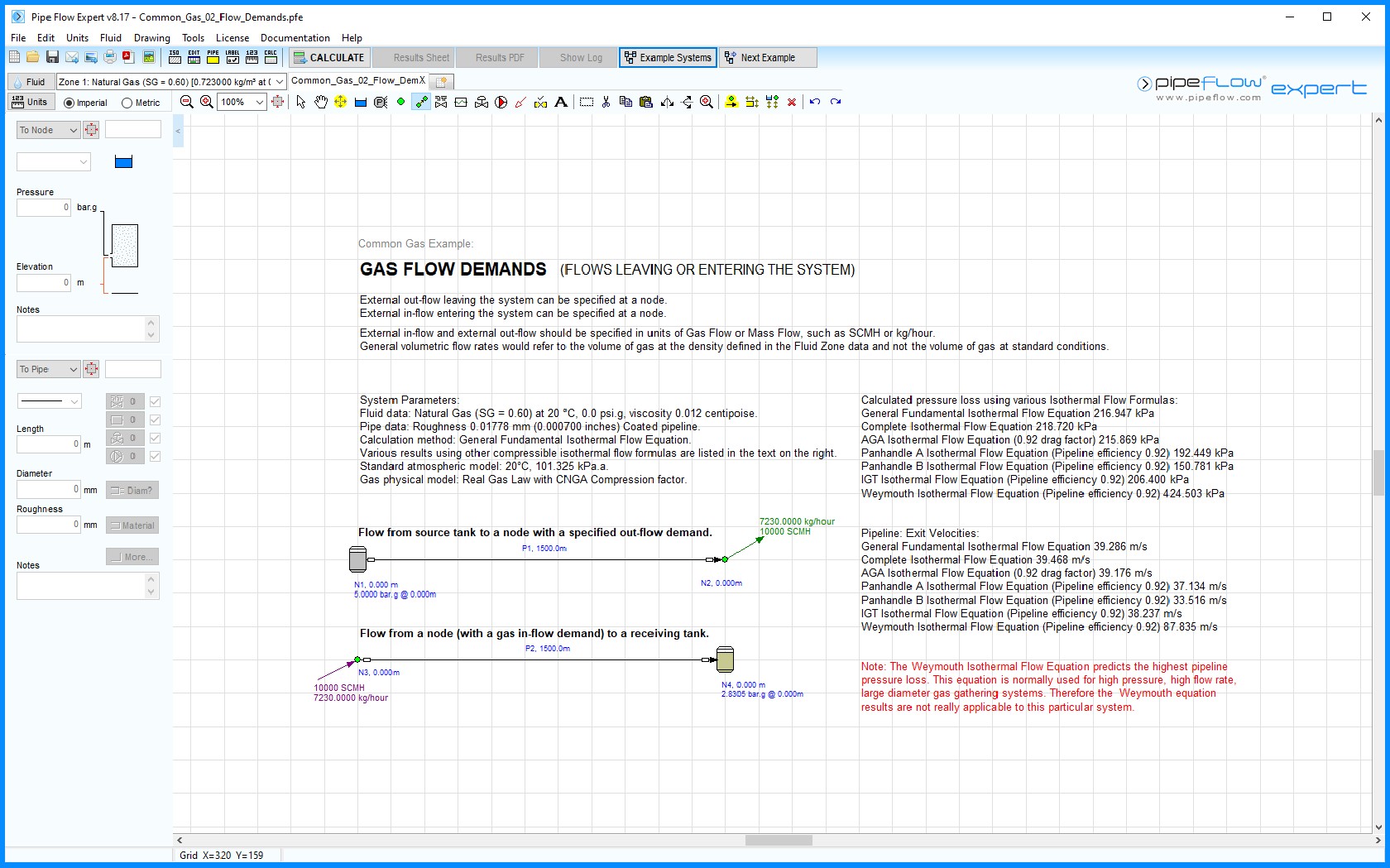Viewport: 1390px width, 868px height.
Task: Select the Add Tank tool
Action: 361,102
